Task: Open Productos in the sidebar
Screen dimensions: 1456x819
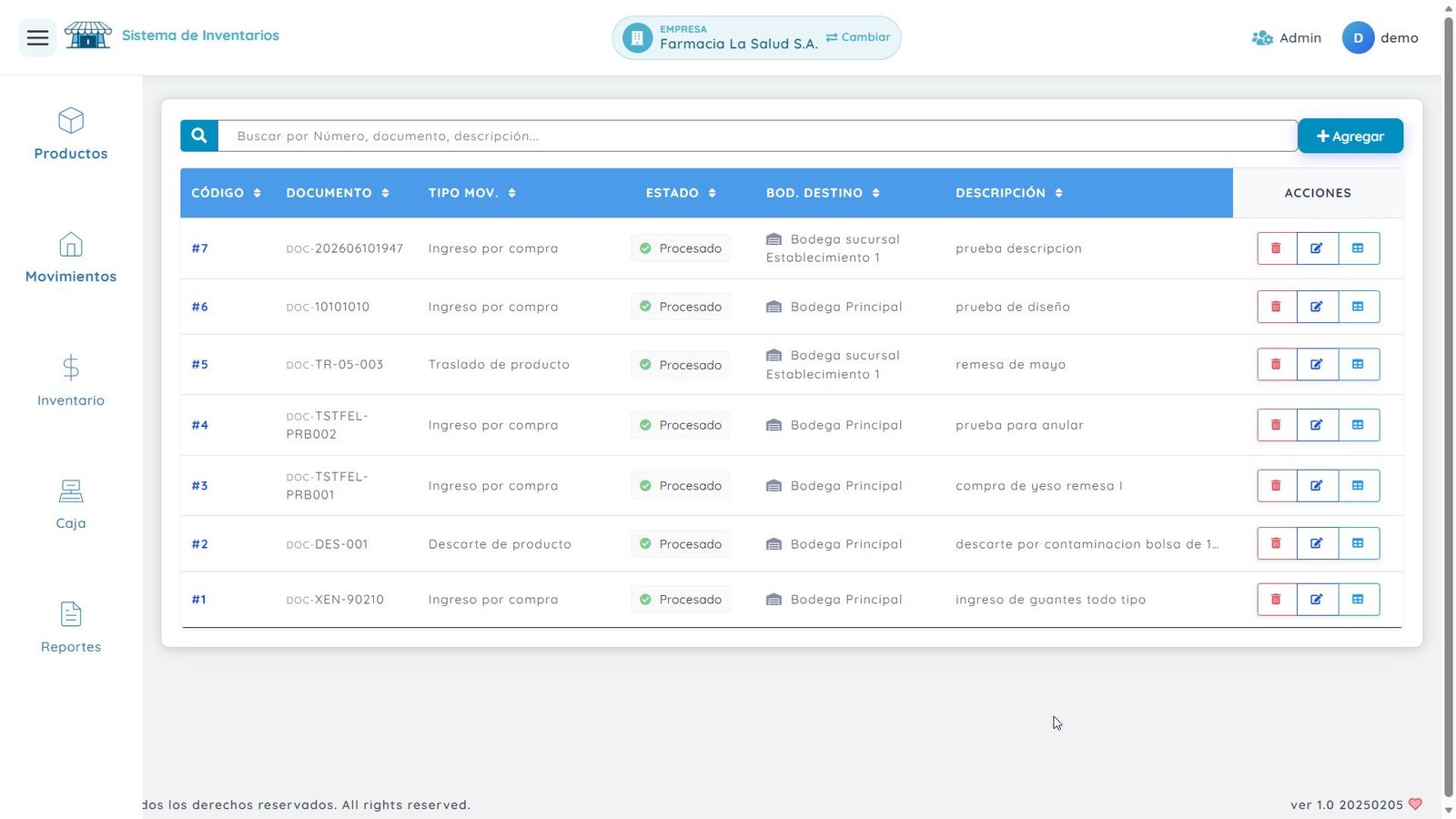Action: [x=71, y=135]
